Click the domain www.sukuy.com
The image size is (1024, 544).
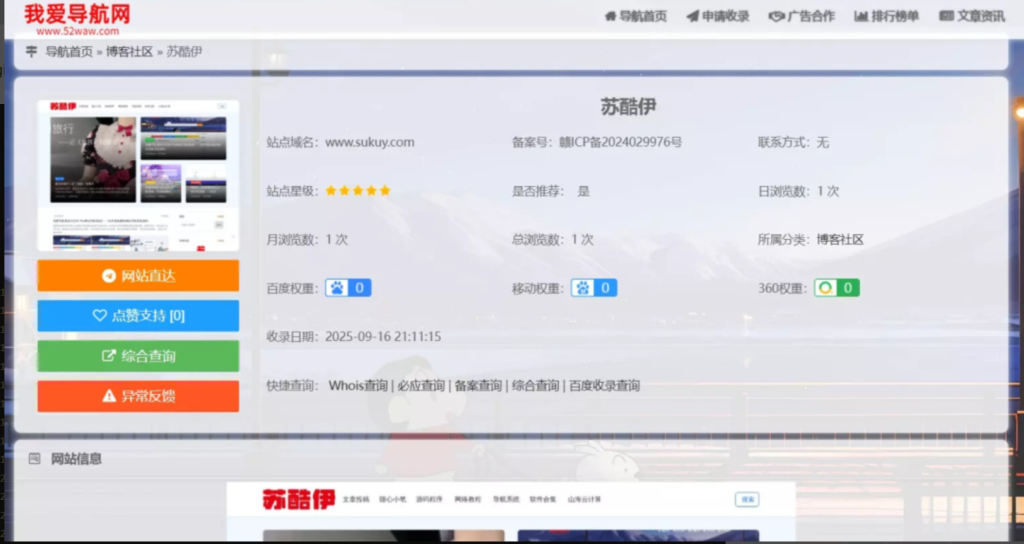click(370, 142)
